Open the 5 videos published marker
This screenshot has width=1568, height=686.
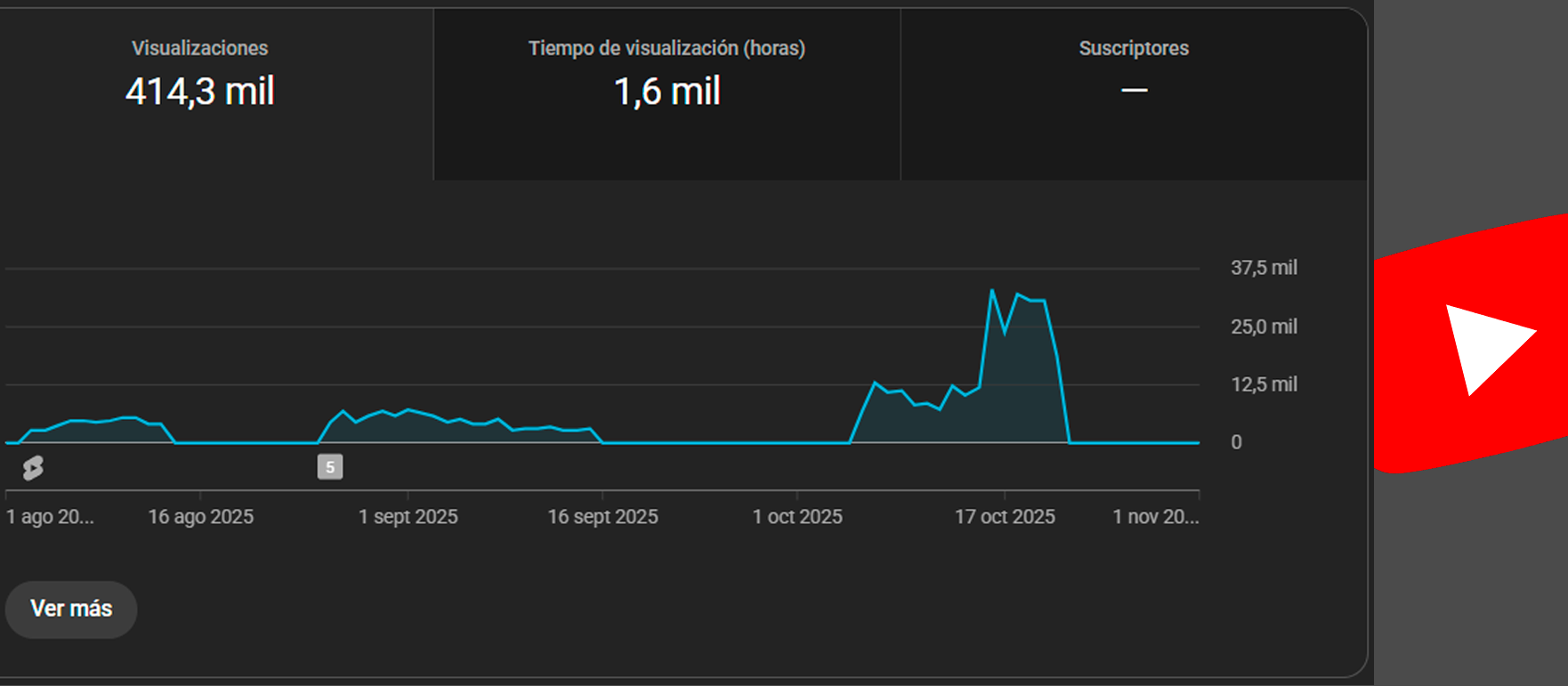[x=330, y=467]
